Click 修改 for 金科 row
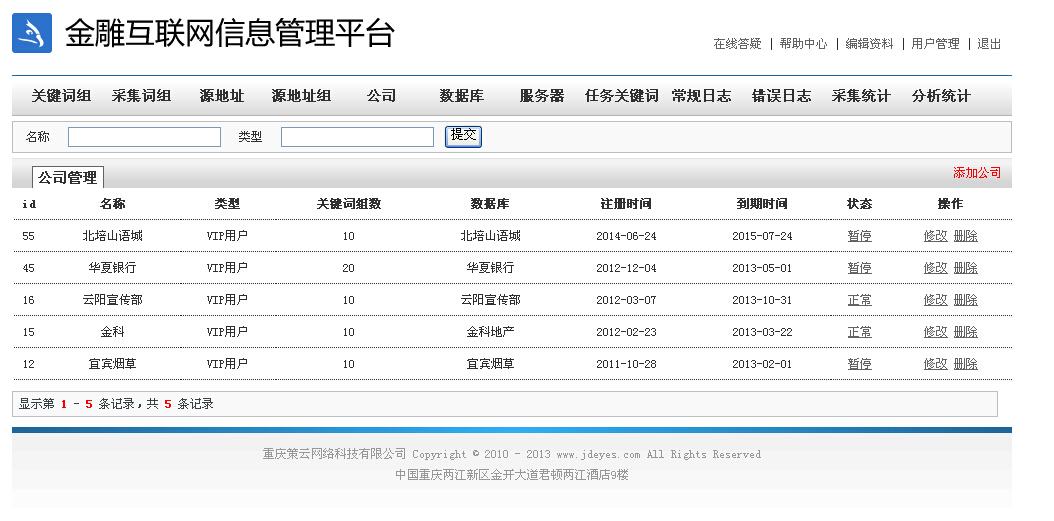Screen dimensions: 1054x521 coord(936,331)
